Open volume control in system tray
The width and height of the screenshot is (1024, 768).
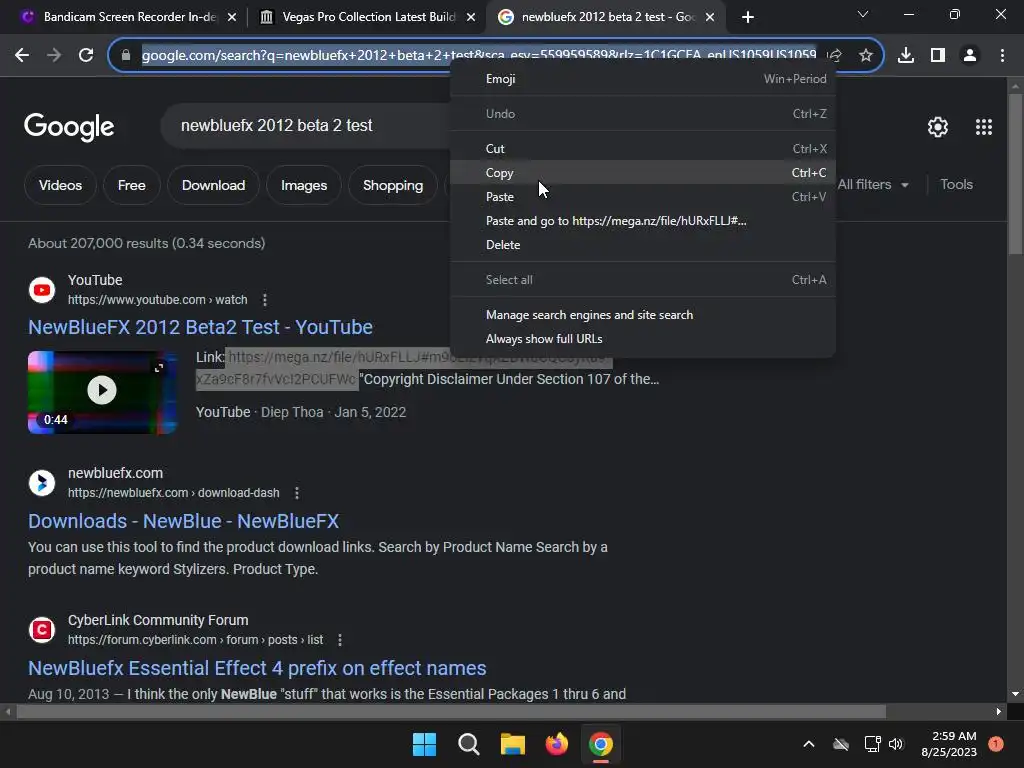(x=896, y=744)
